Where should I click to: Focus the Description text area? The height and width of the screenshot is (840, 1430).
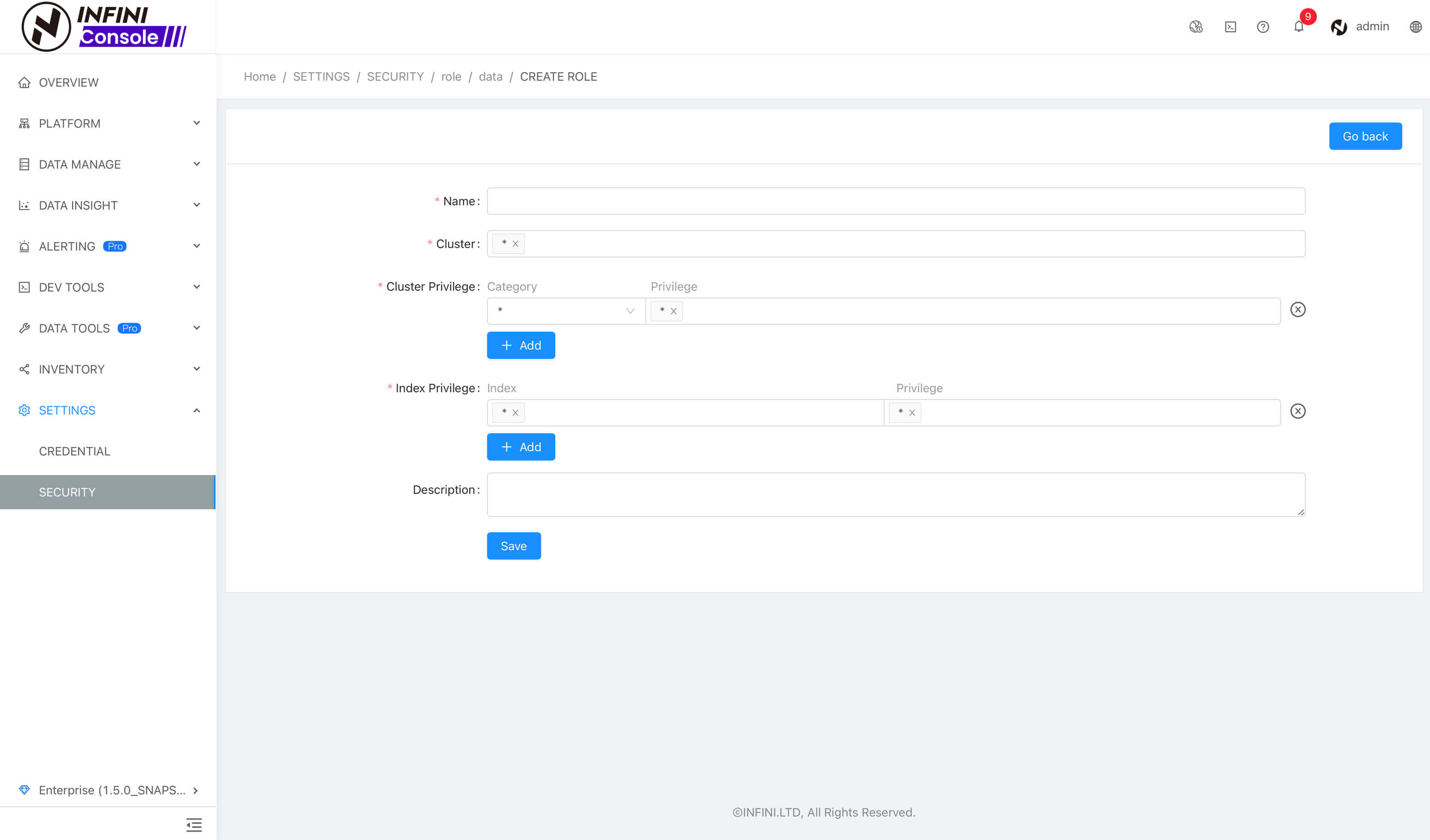(x=896, y=494)
